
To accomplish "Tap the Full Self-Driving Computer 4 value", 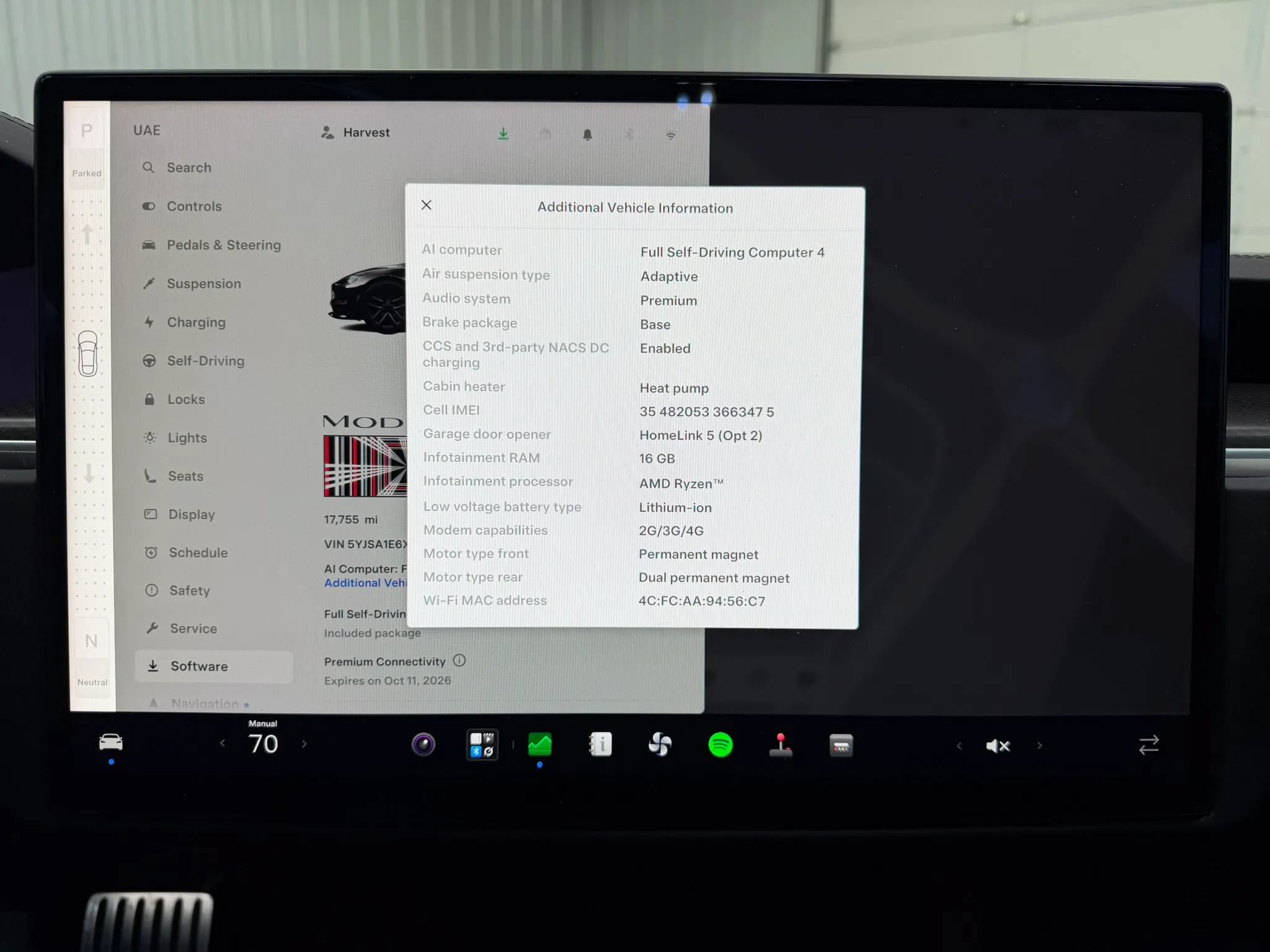I will pyautogui.click(x=732, y=252).
